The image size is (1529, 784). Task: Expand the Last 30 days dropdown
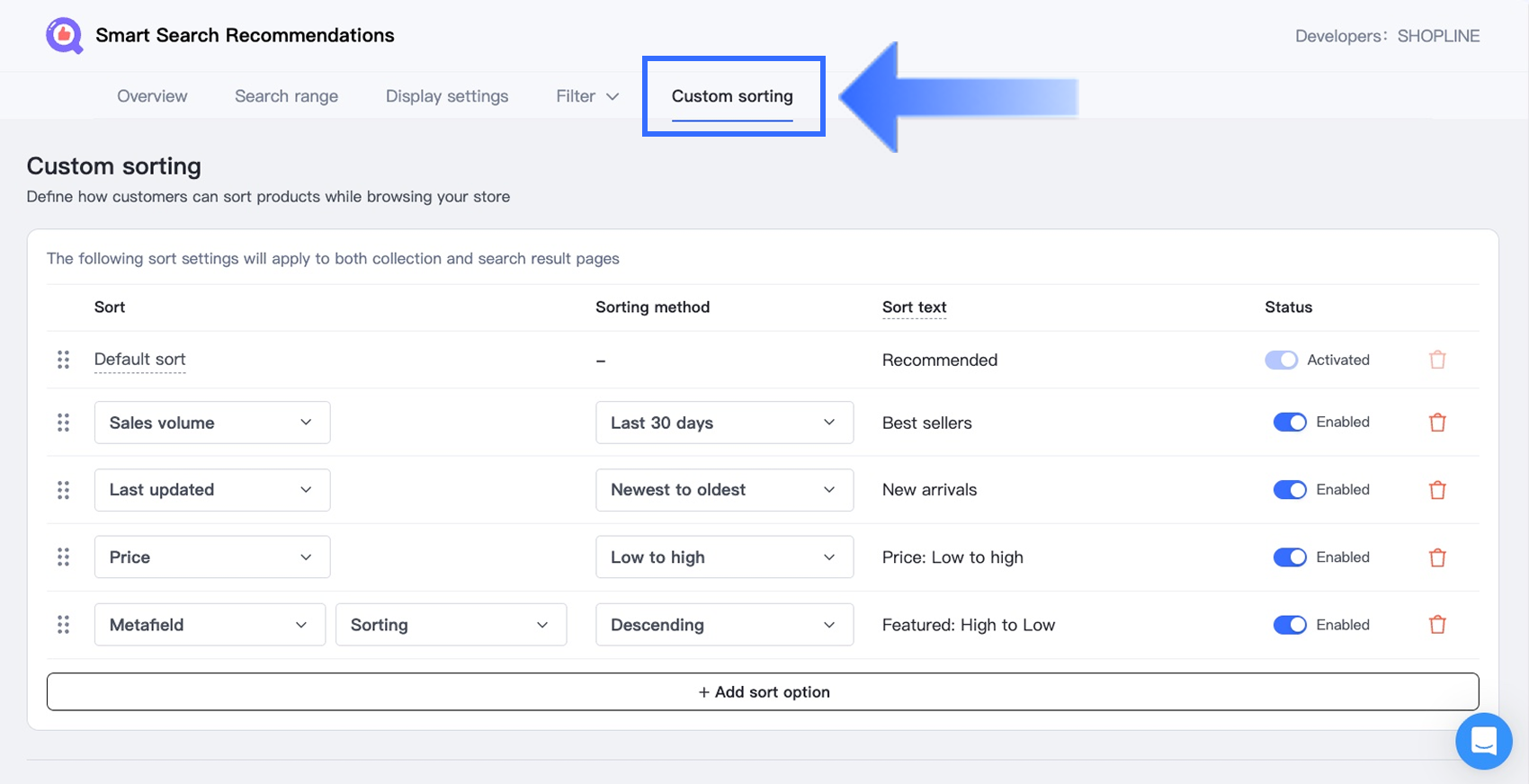click(724, 423)
